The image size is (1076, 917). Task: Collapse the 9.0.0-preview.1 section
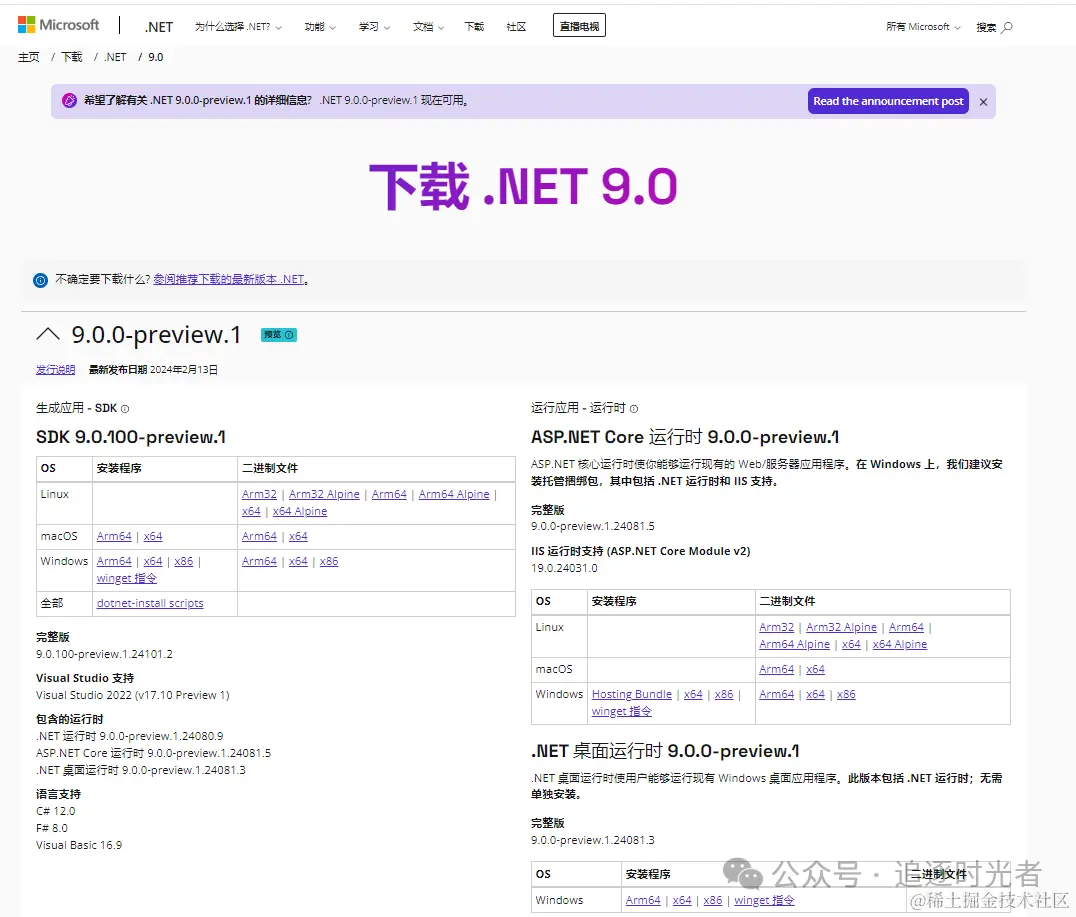[x=48, y=334]
